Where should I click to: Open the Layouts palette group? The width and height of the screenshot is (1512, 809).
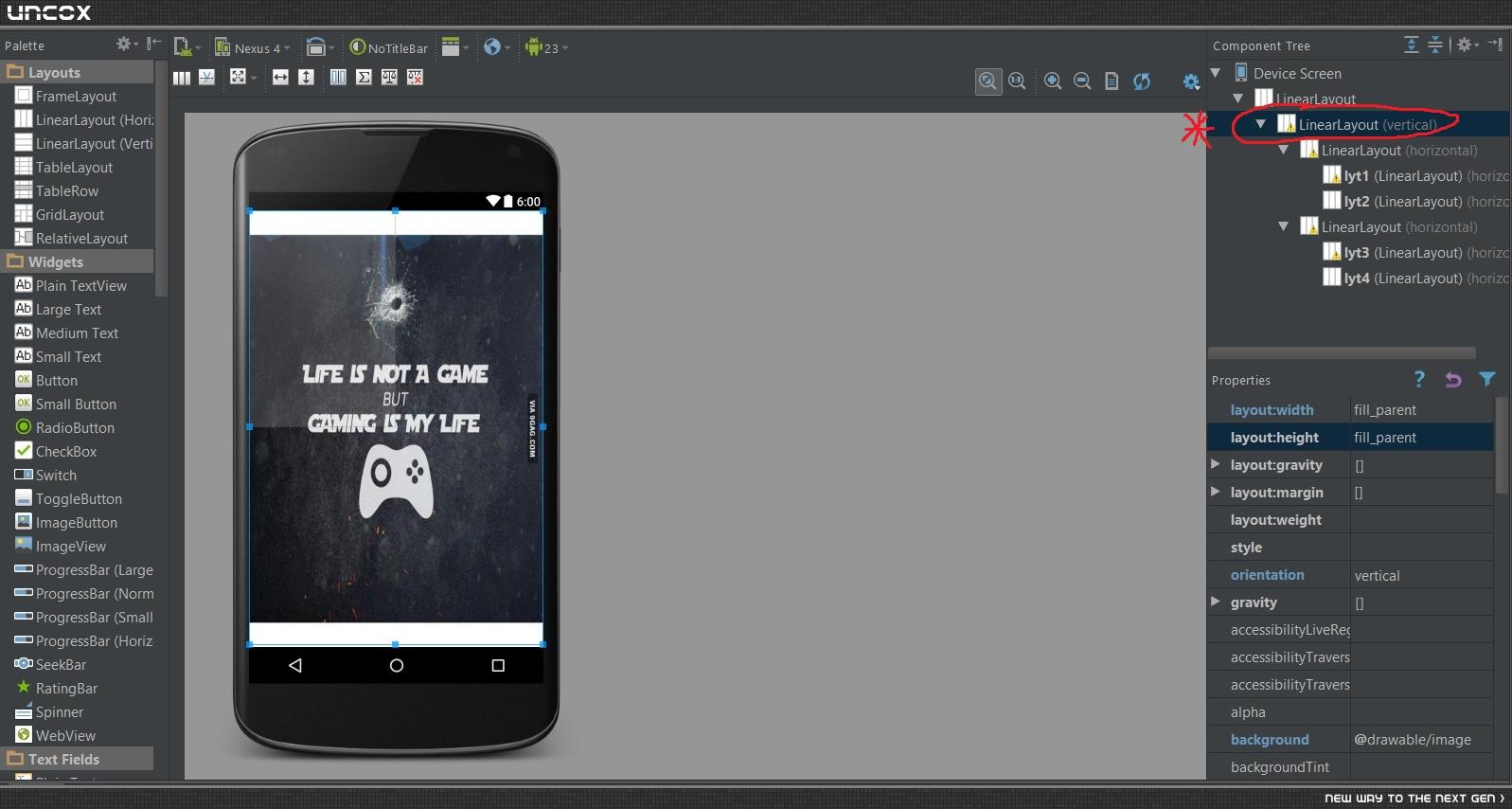click(x=77, y=72)
